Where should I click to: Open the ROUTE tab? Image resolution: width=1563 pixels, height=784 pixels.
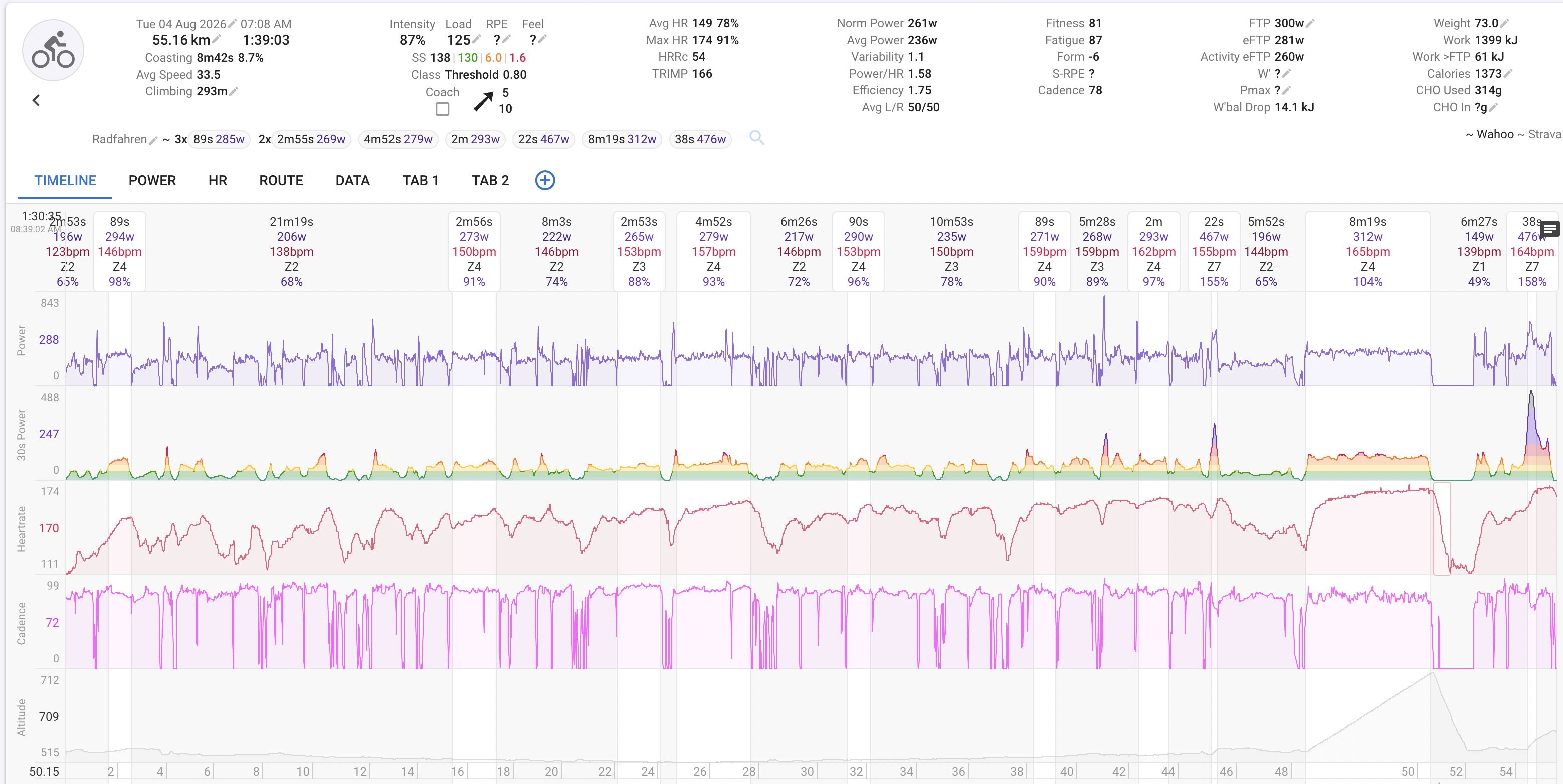pos(281,181)
